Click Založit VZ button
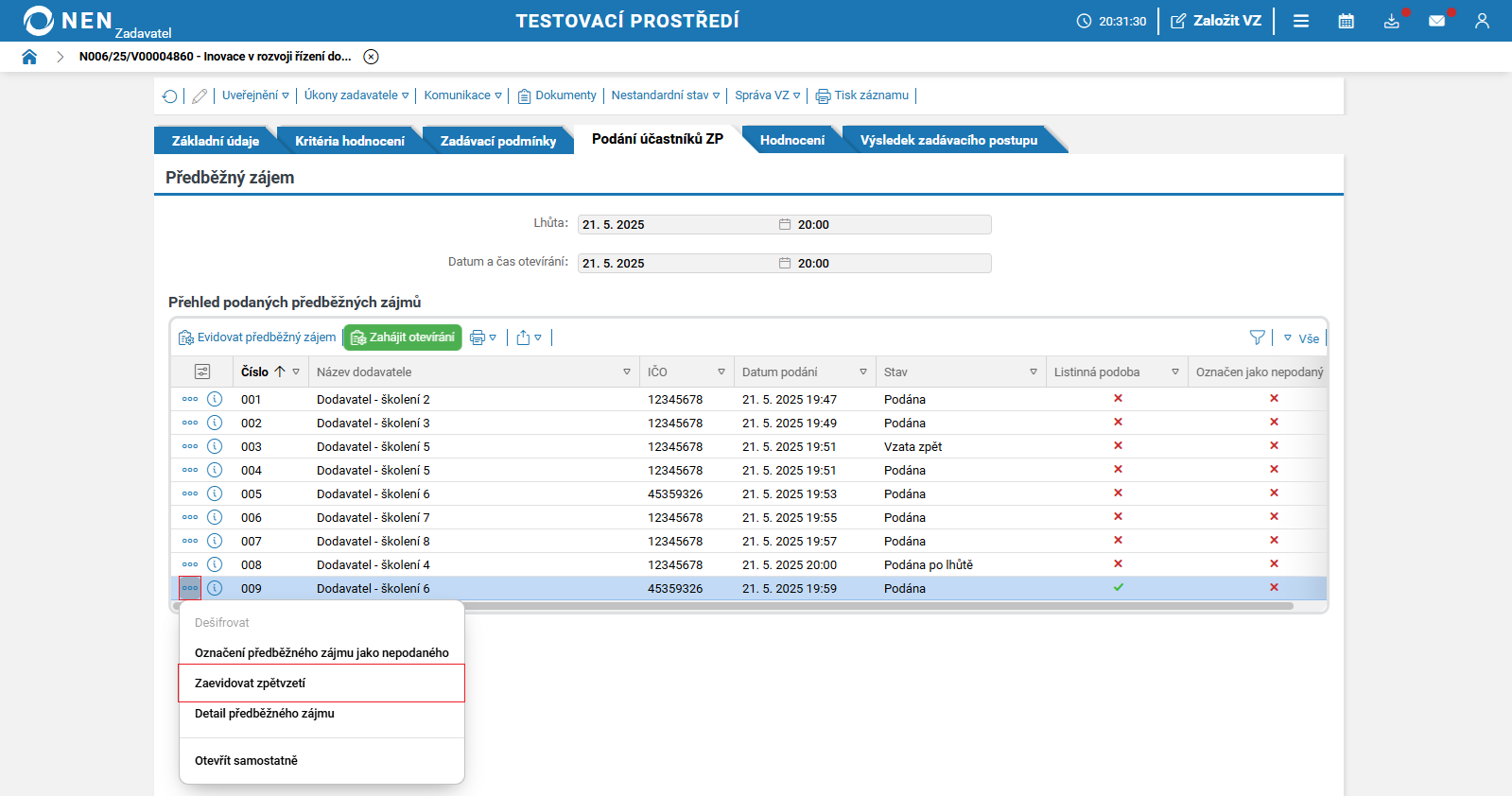The image size is (1512, 796). [x=1216, y=21]
